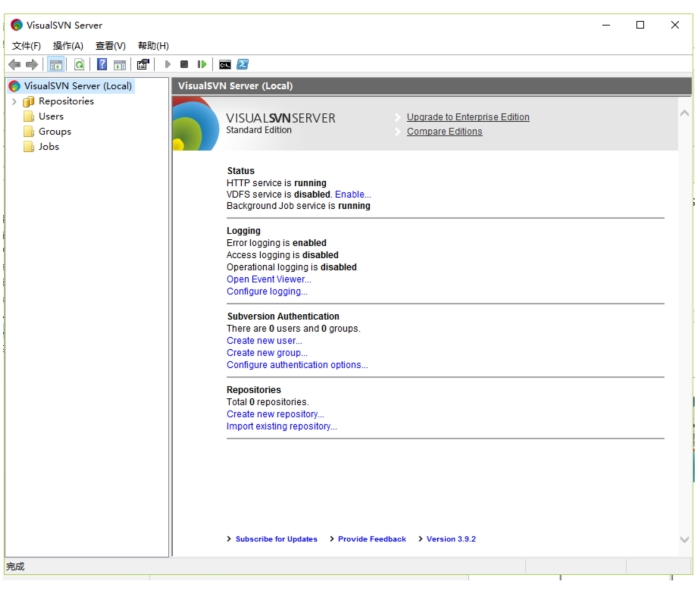Click Enable... for the VDFS service
Viewport: 698px width, 593px height.
(x=353, y=195)
